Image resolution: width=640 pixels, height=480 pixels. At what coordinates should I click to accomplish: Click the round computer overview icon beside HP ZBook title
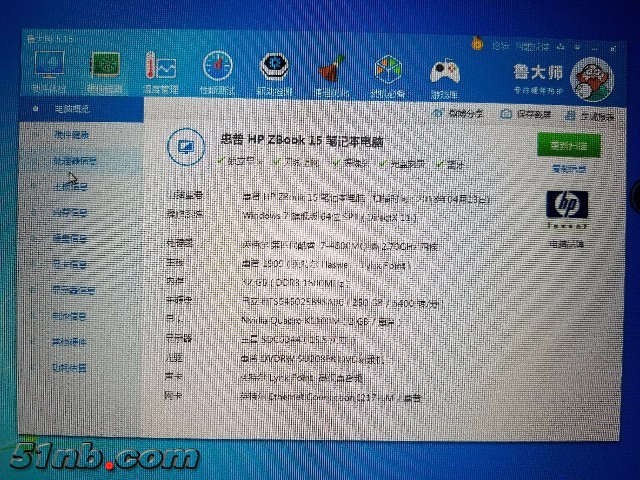(x=186, y=147)
